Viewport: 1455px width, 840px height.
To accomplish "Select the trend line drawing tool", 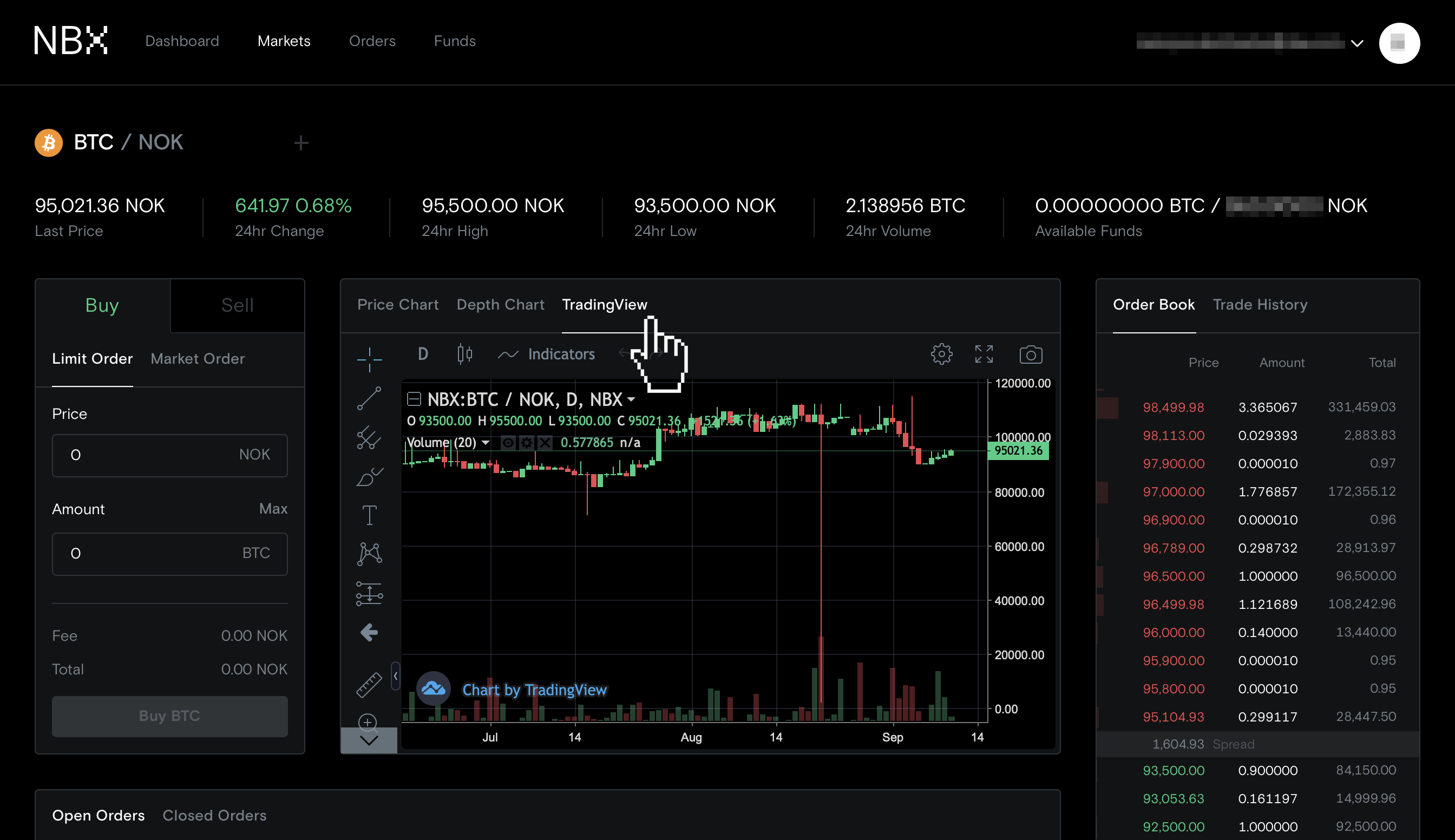I will point(369,399).
